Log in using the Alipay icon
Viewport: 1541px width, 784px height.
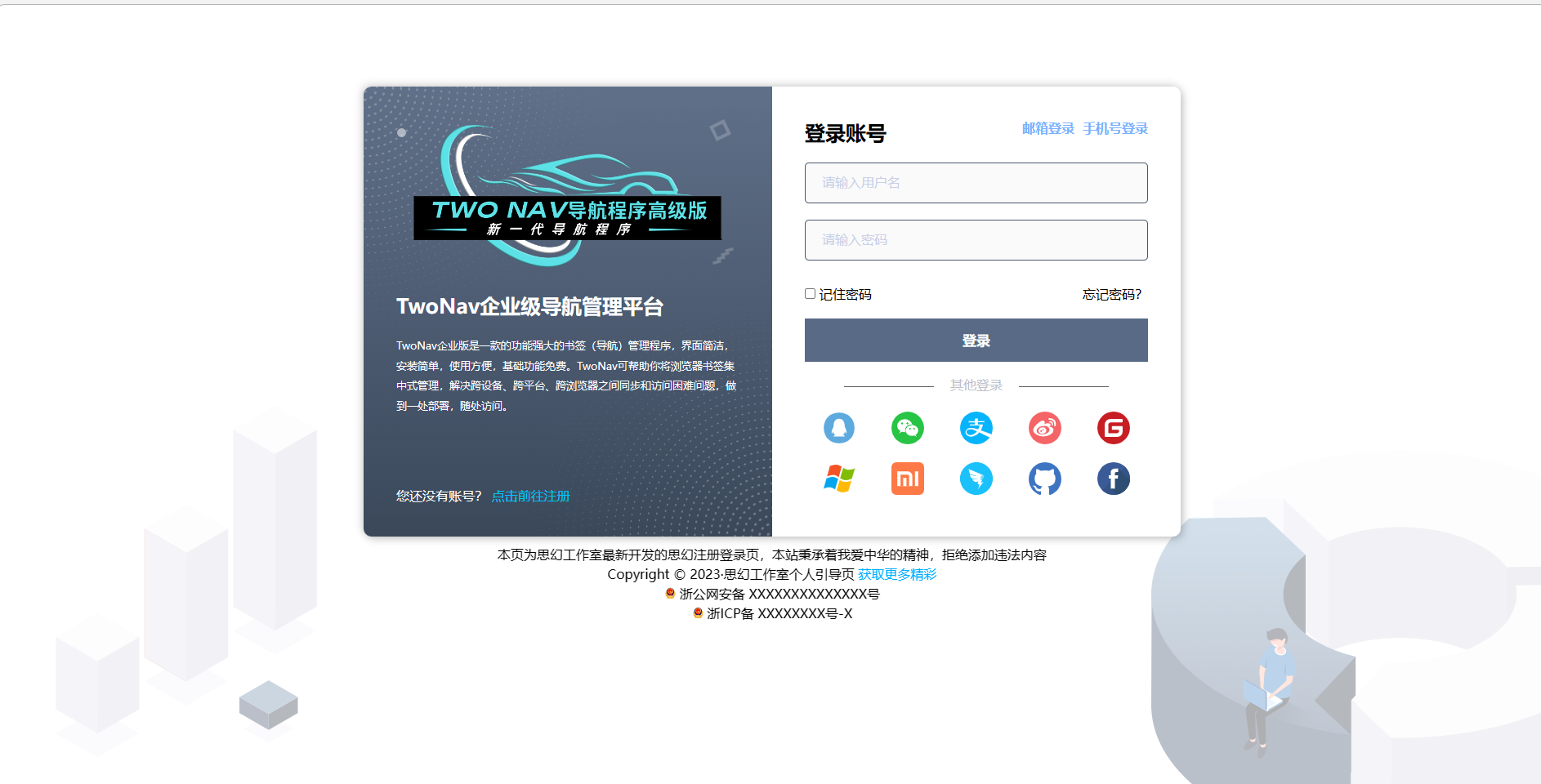(976, 428)
